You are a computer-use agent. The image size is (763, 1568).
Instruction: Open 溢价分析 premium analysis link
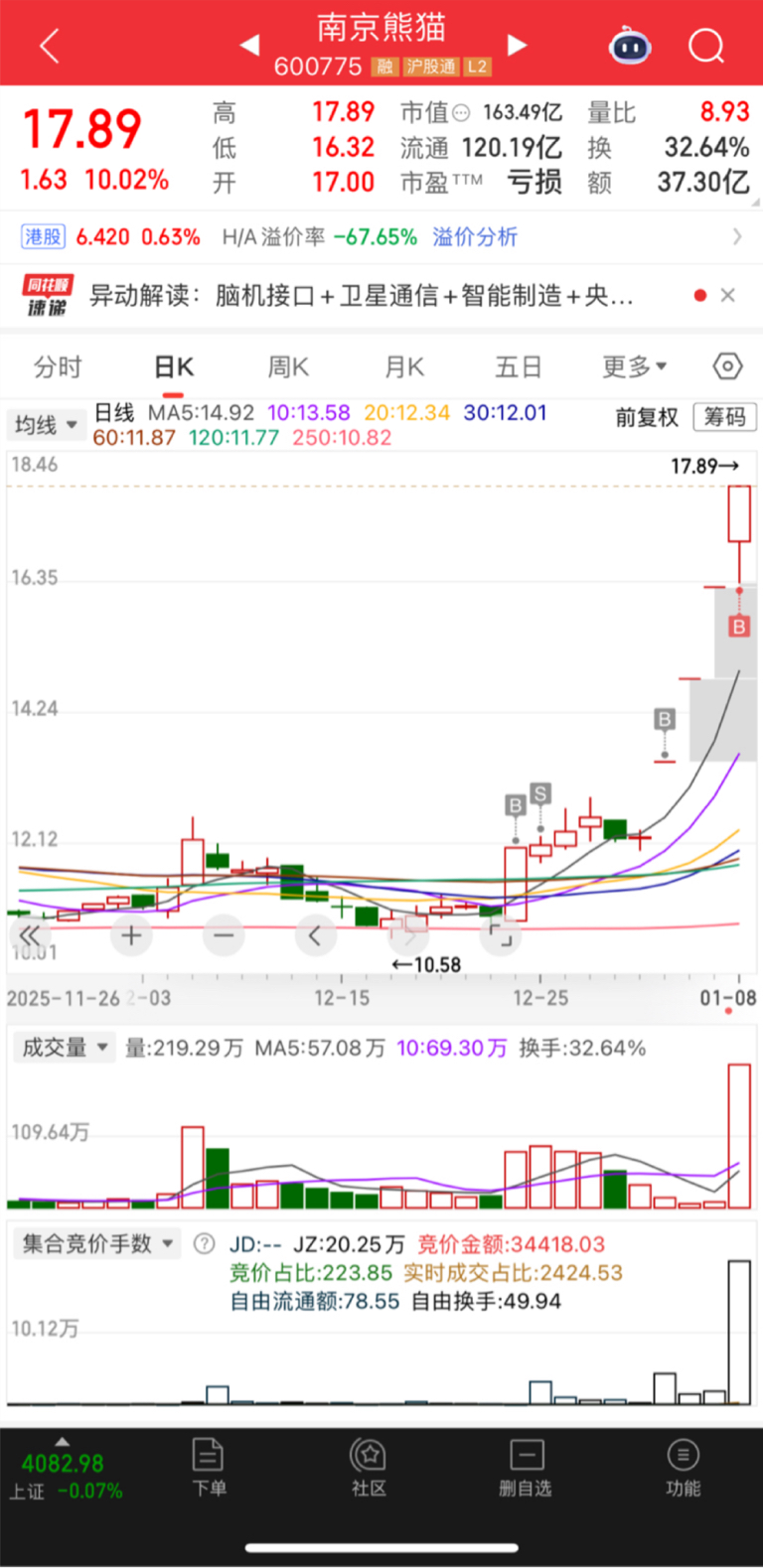[x=475, y=236]
